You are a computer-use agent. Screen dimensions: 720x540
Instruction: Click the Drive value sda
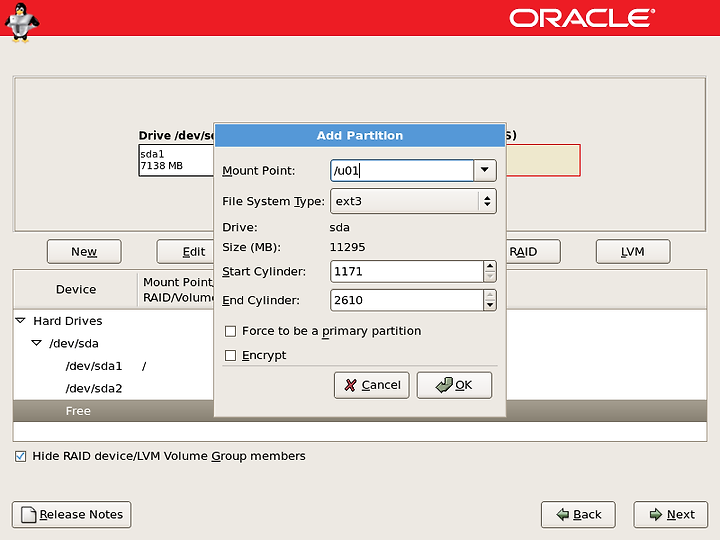point(339,227)
